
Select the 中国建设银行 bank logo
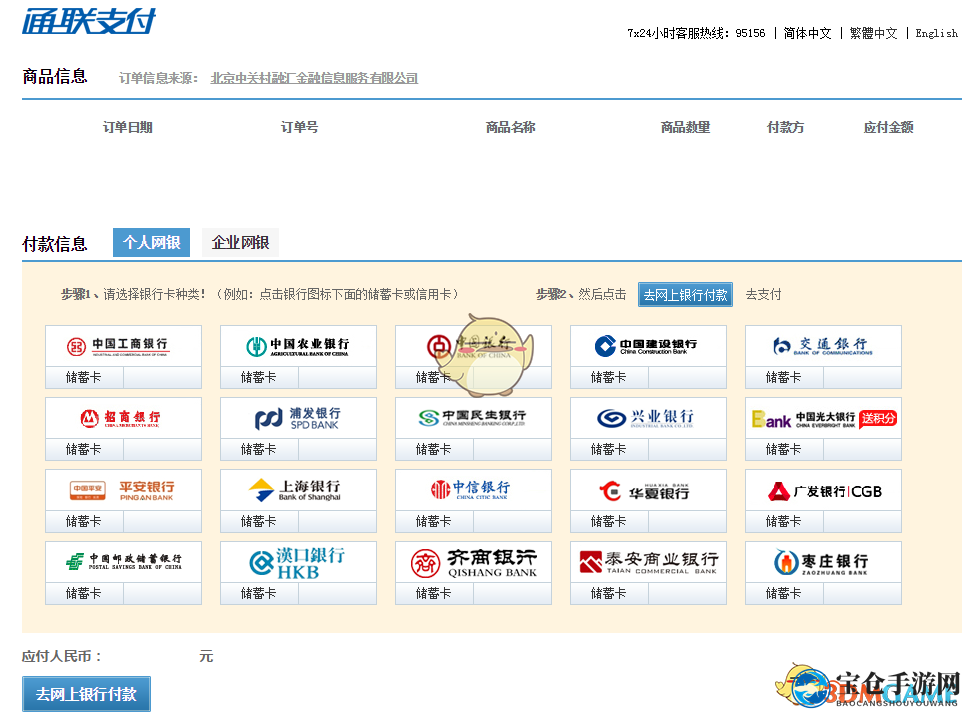[x=648, y=346]
